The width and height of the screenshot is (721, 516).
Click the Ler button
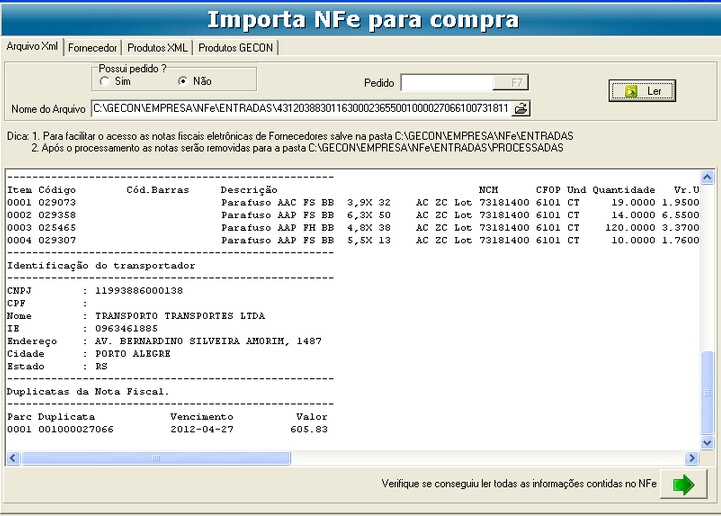point(642,91)
